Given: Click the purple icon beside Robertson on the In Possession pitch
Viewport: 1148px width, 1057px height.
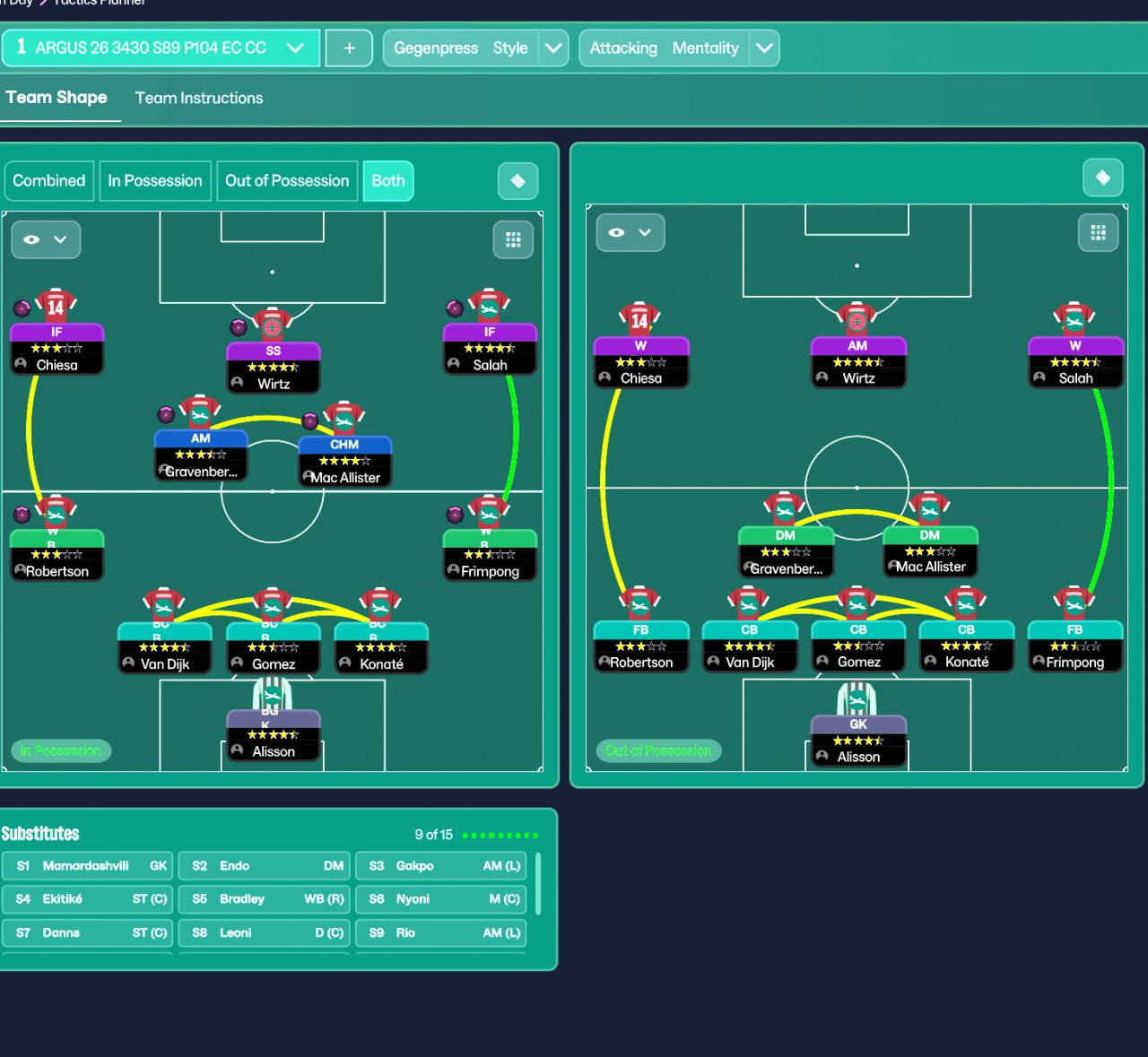Looking at the screenshot, I should pyautogui.click(x=22, y=515).
